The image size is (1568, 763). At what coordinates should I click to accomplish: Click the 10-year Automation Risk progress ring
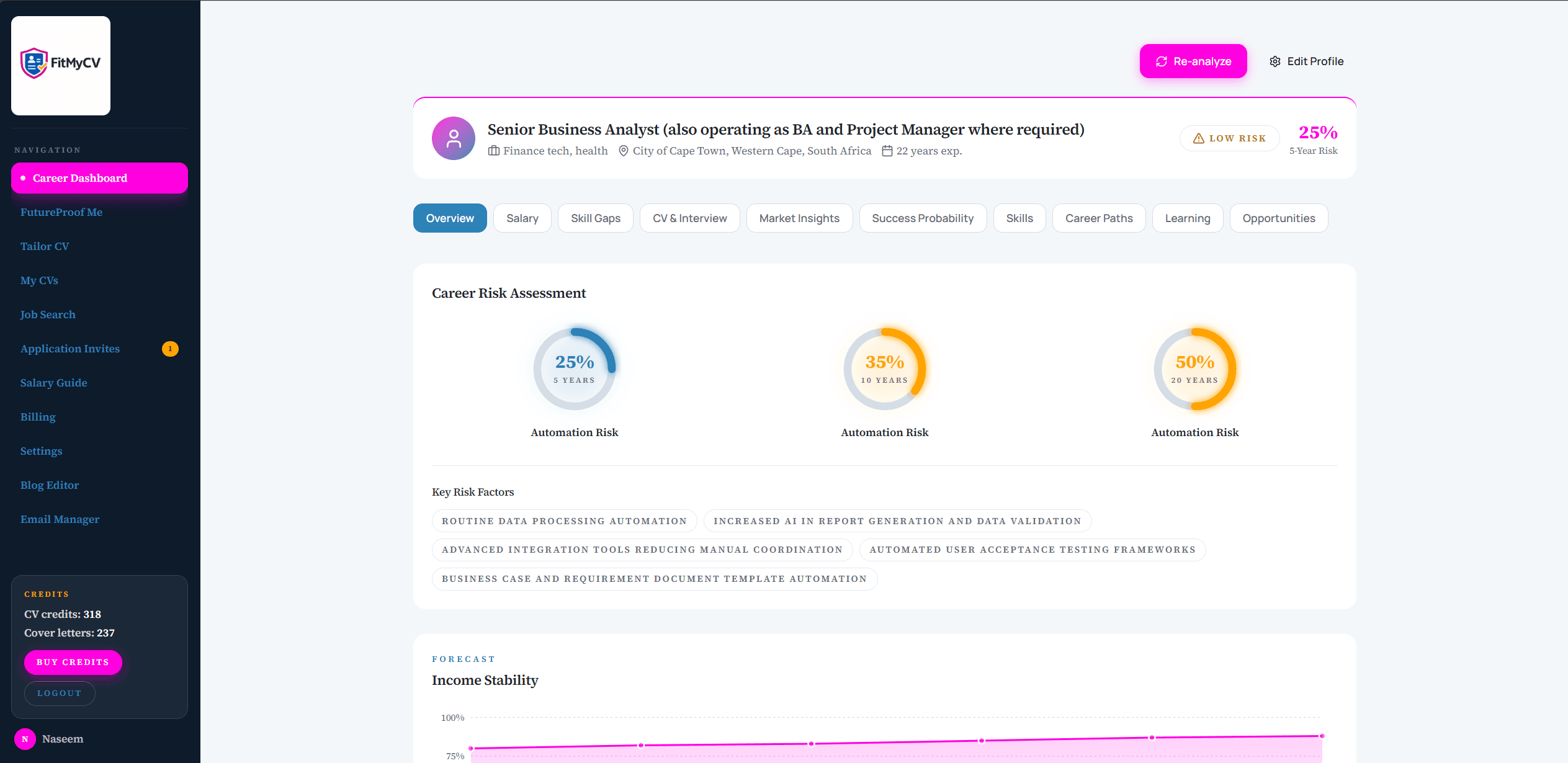pyautogui.click(x=884, y=368)
